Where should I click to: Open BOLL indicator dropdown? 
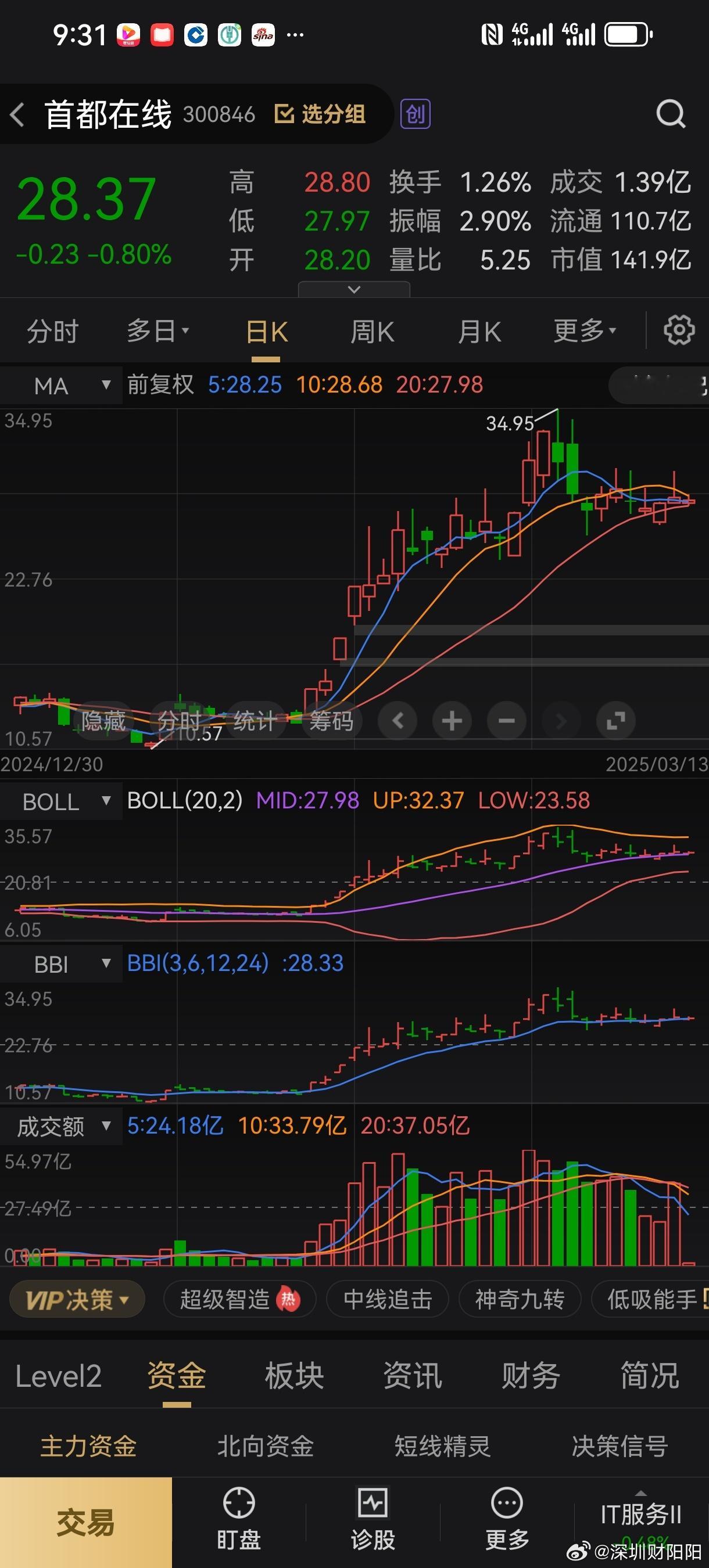tap(61, 801)
